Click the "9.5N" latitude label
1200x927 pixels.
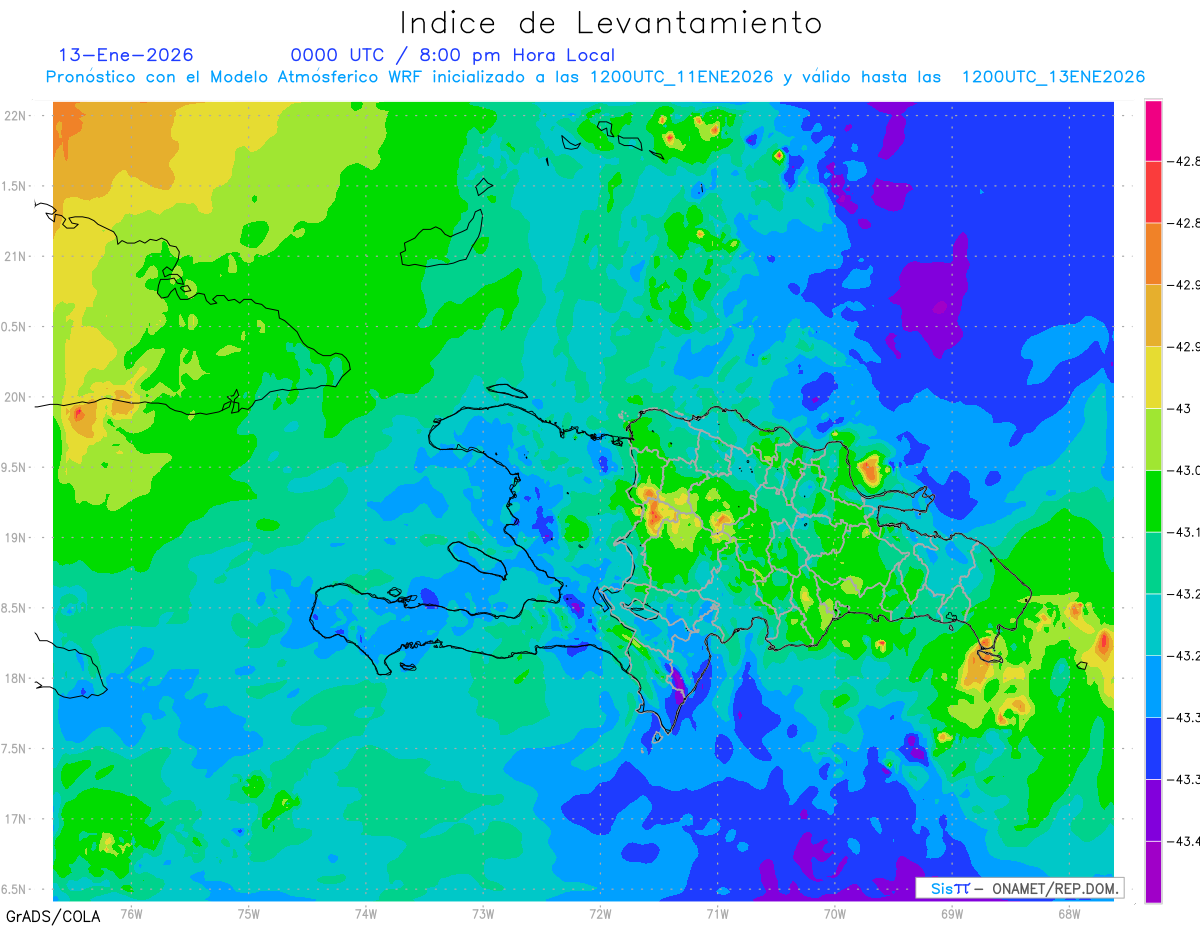click(15, 467)
